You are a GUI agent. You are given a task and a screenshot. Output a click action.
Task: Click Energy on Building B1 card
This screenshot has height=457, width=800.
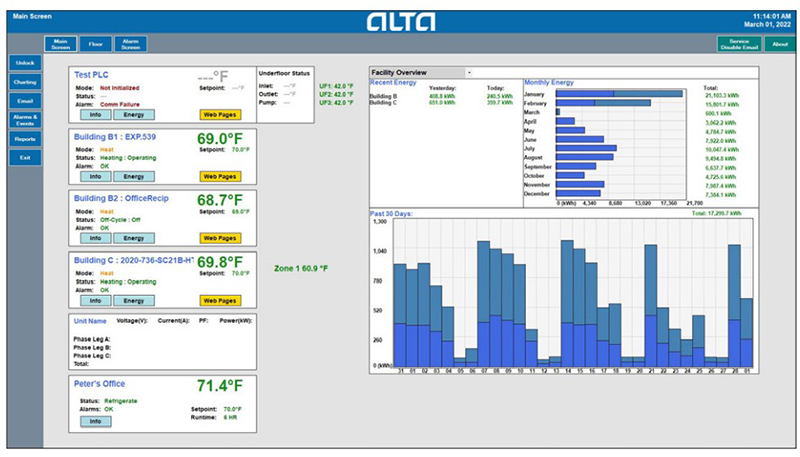click(x=134, y=176)
